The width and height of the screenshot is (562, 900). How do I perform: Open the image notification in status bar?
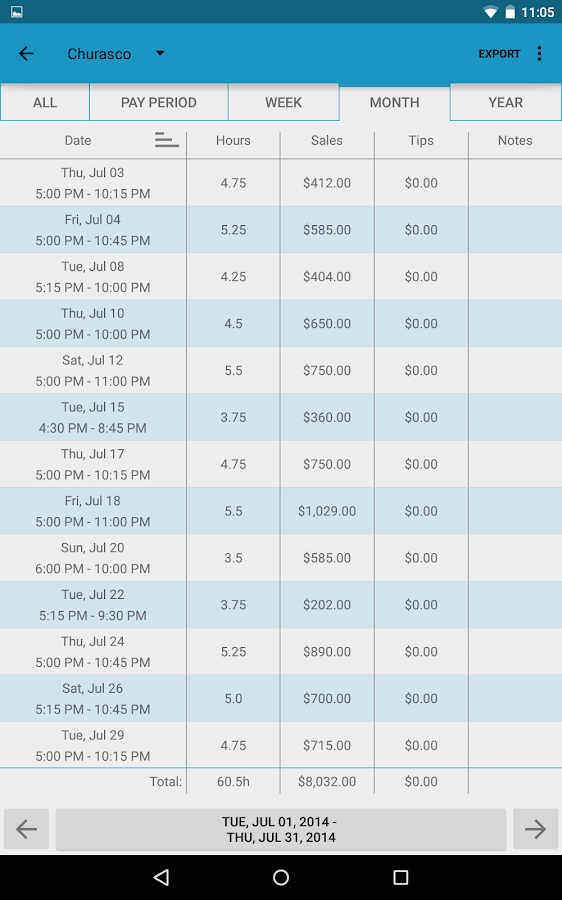[x=17, y=12]
